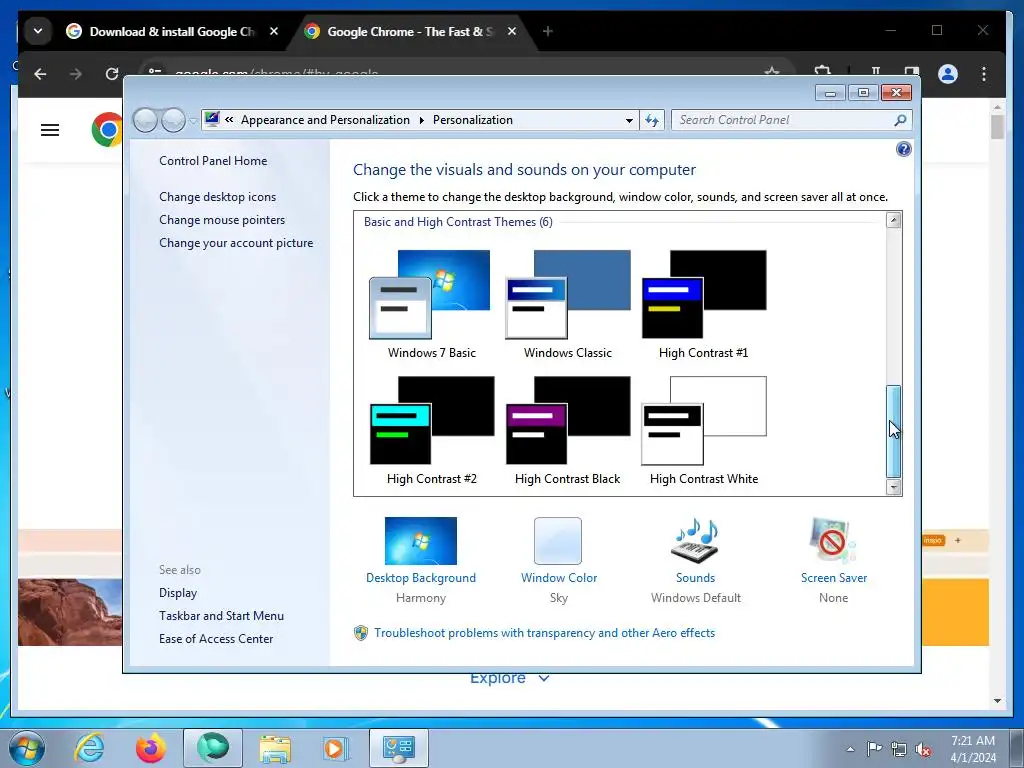Apply the High Contrast #1 theme
1024x768 pixels.
point(703,304)
